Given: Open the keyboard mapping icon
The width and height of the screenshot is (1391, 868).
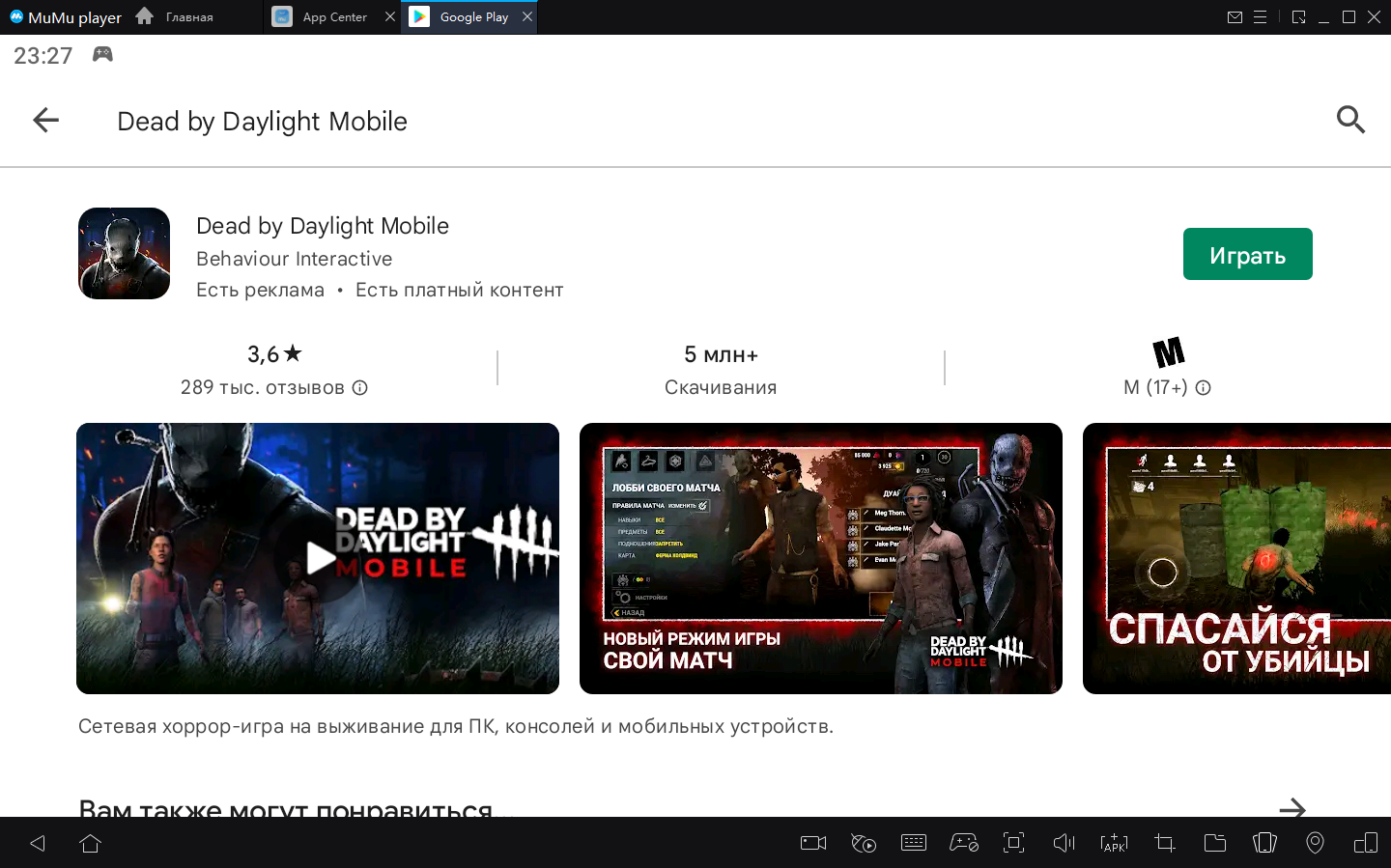Looking at the screenshot, I should (913, 843).
